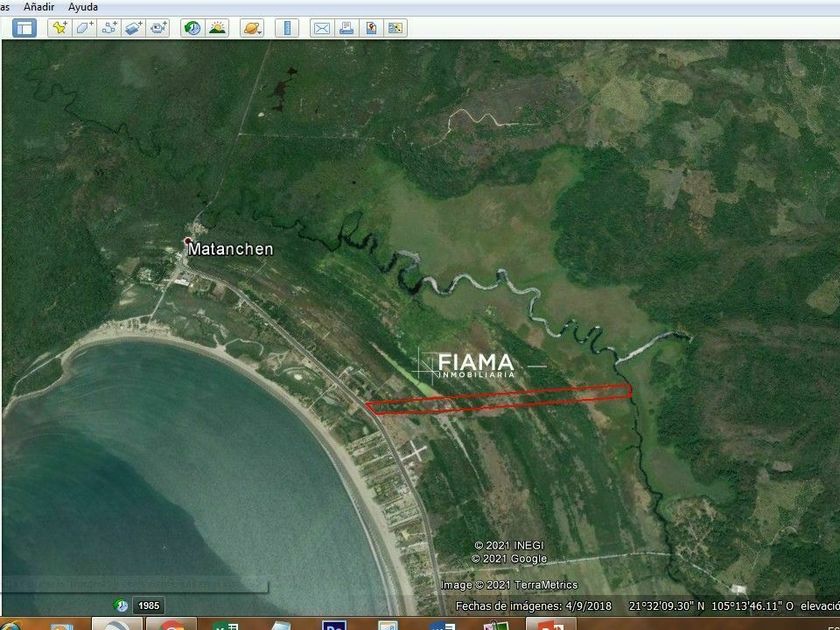Click the © 2021 Google attribution text

509,559
